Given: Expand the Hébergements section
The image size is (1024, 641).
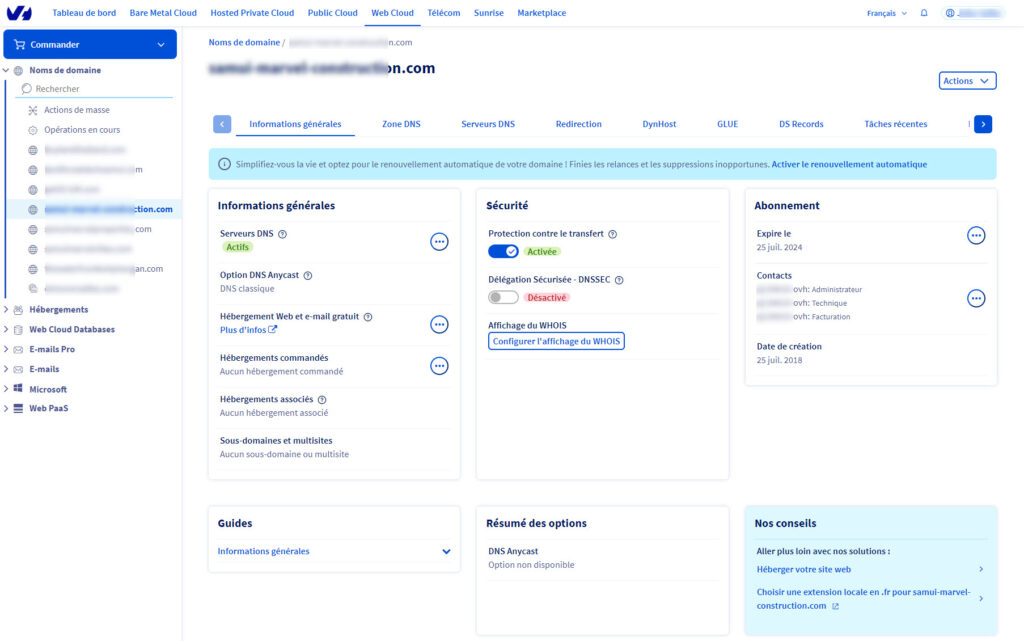Looking at the screenshot, I should (x=6, y=309).
